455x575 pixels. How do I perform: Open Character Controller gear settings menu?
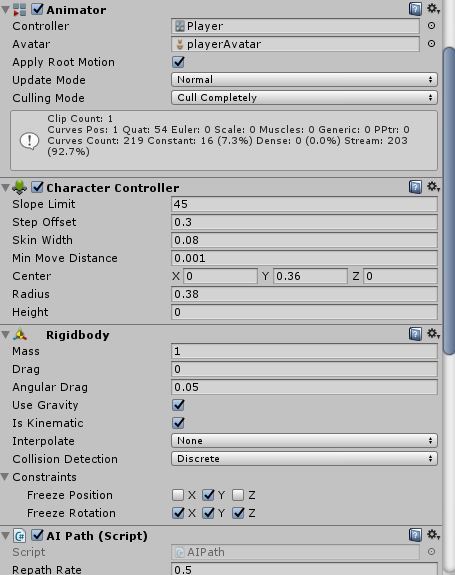433,187
